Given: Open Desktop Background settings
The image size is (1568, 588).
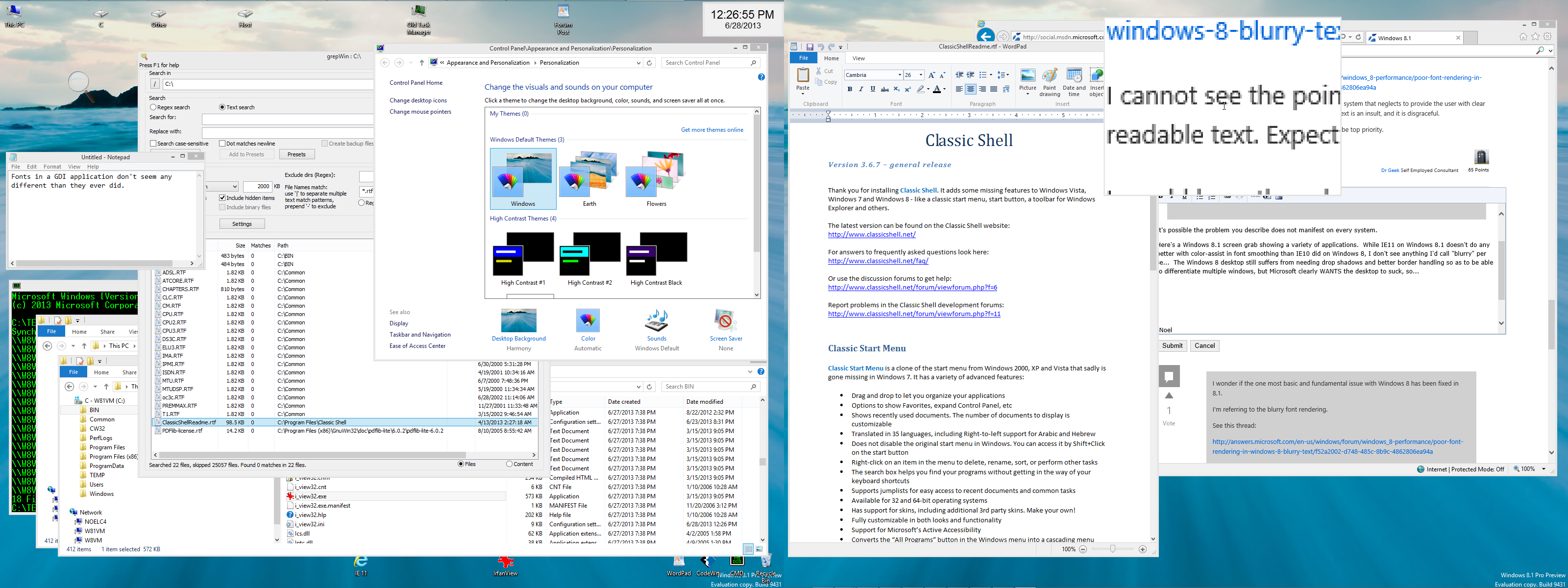Looking at the screenshot, I should coord(518,330).
